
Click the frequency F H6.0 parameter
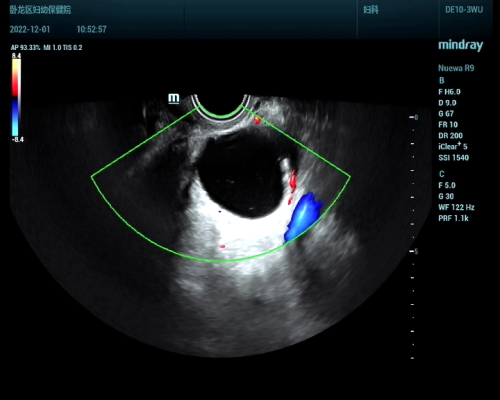click(449, 92)
